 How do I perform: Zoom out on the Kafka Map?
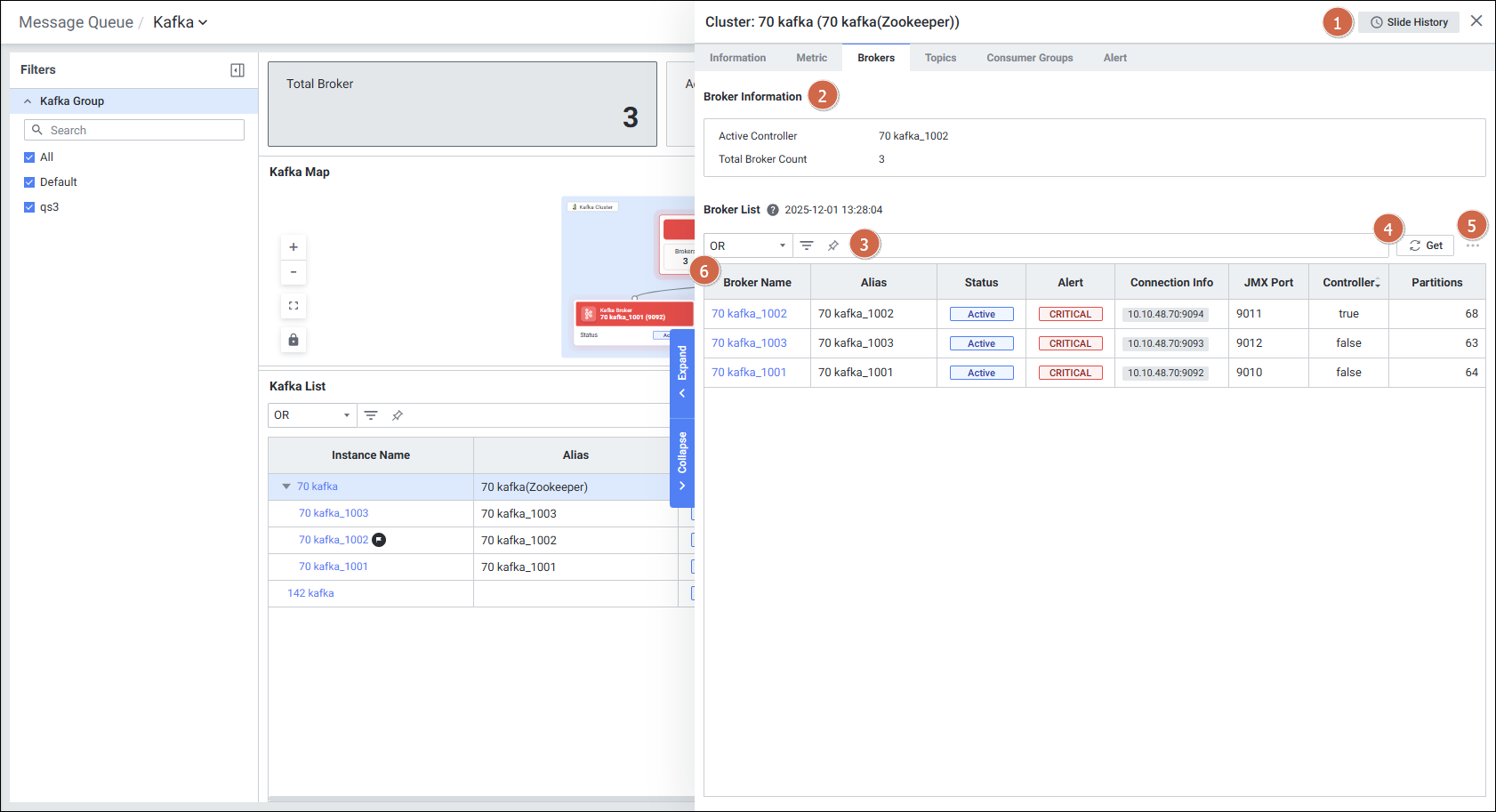tap(294, 272)
